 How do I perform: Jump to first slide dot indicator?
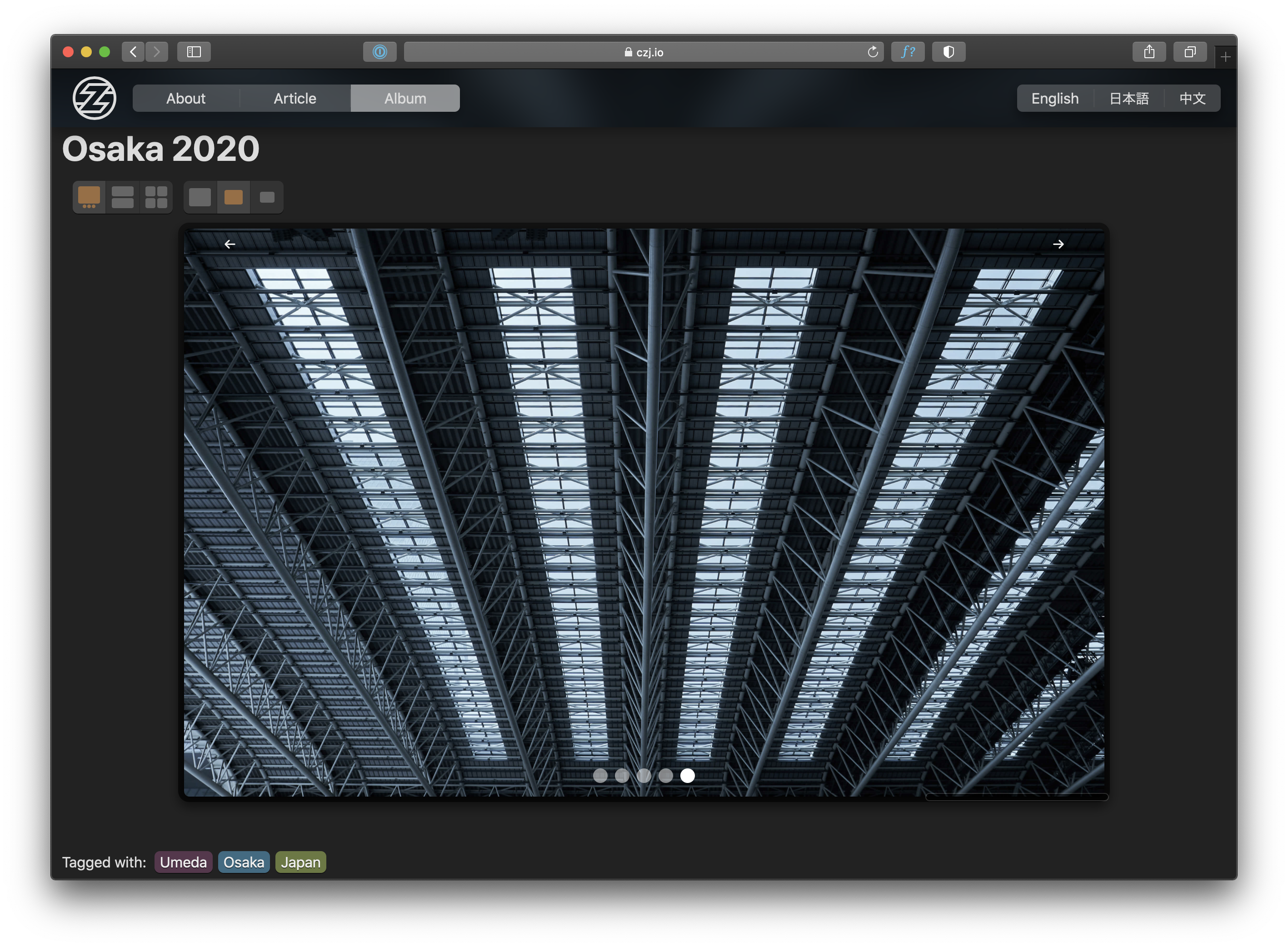coord(600,776)
